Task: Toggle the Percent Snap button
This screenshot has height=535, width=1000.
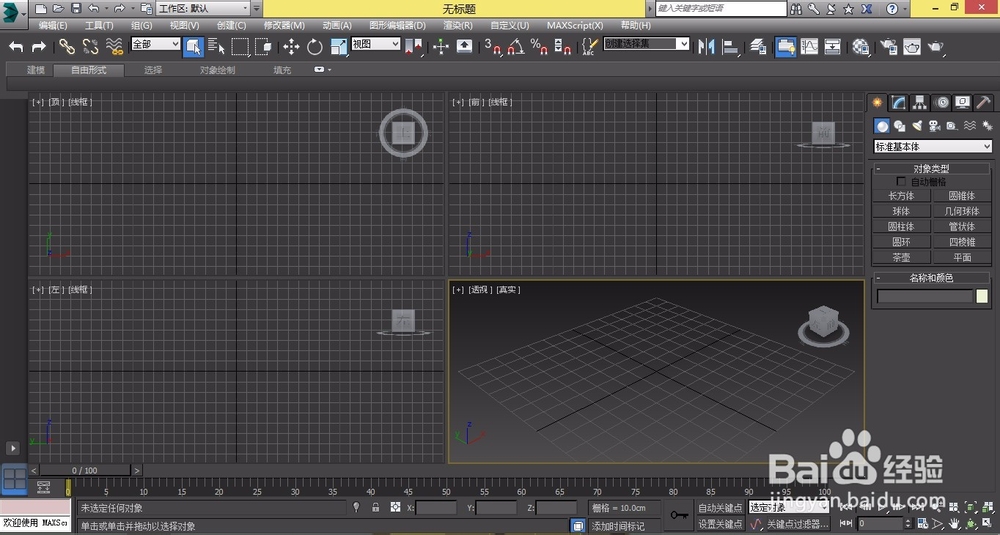Action: (x=539, y=46)
